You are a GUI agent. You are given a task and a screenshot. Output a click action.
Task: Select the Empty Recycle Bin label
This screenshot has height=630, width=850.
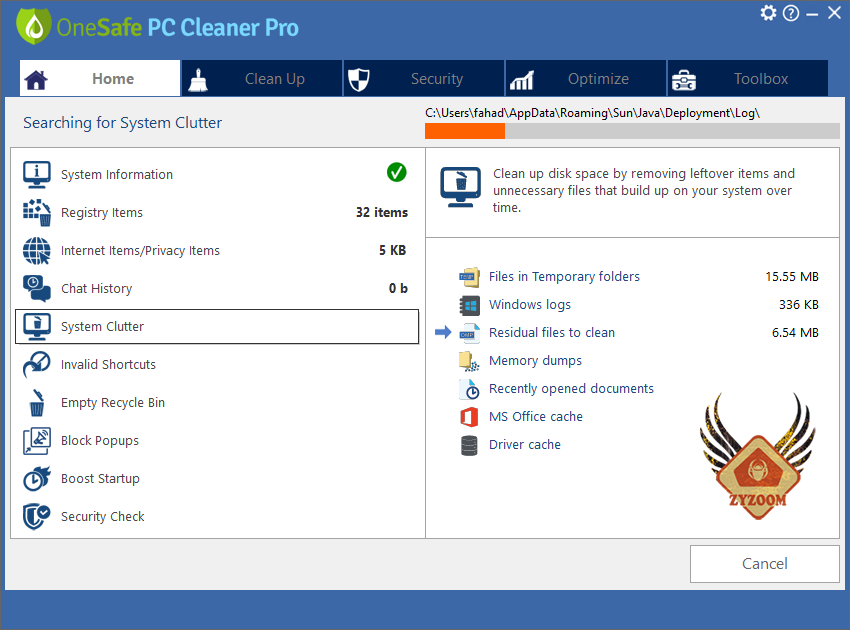point(113,402)
